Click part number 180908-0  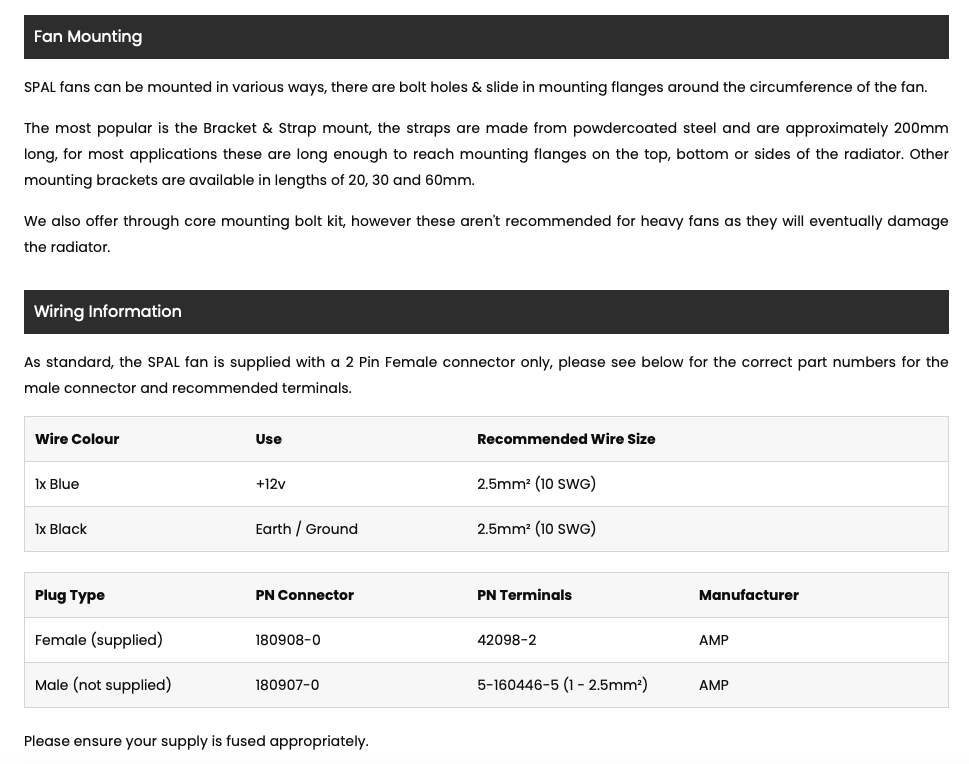coord(288,640)
